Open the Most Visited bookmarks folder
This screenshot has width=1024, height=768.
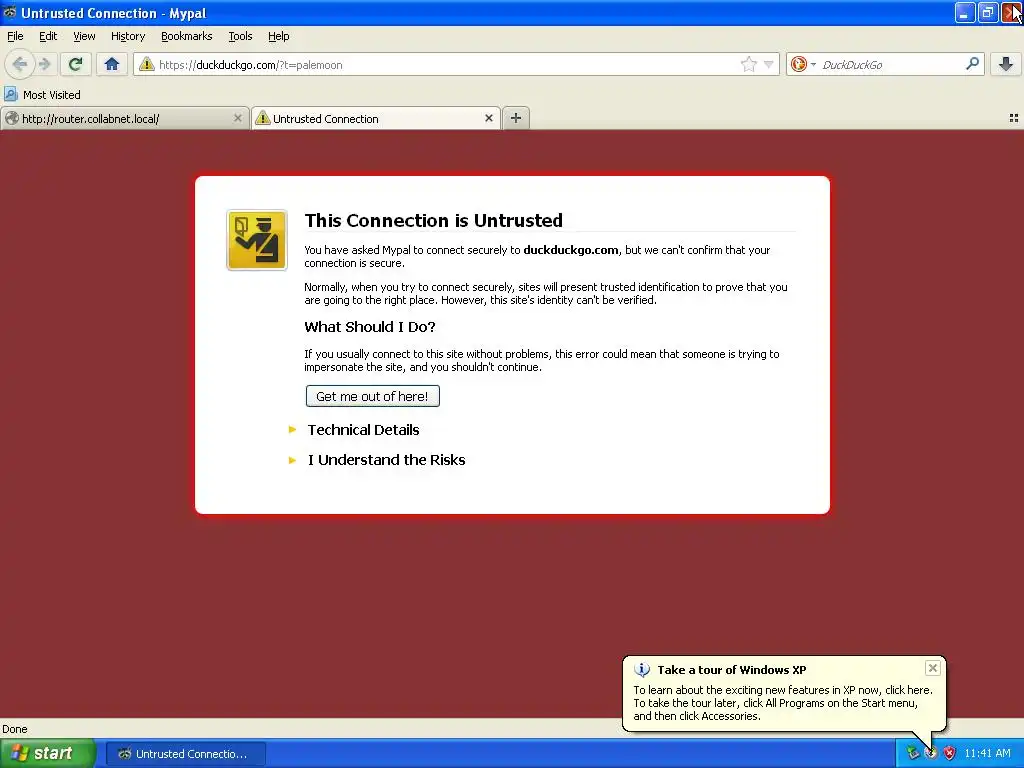pyautogui.click(x=42, y=95)
